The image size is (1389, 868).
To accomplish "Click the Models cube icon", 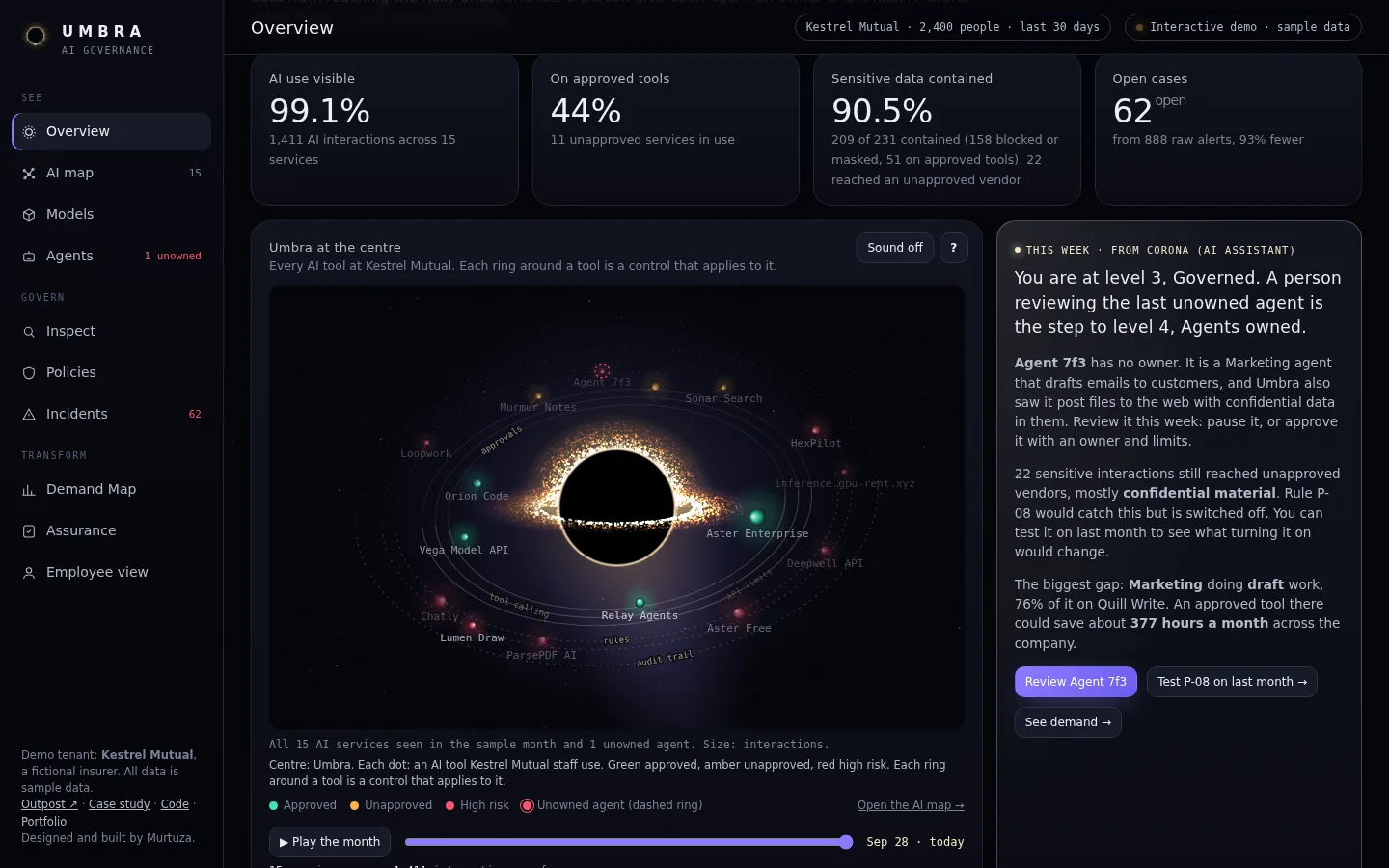I will pyautogui.click(x=29, y=215).
